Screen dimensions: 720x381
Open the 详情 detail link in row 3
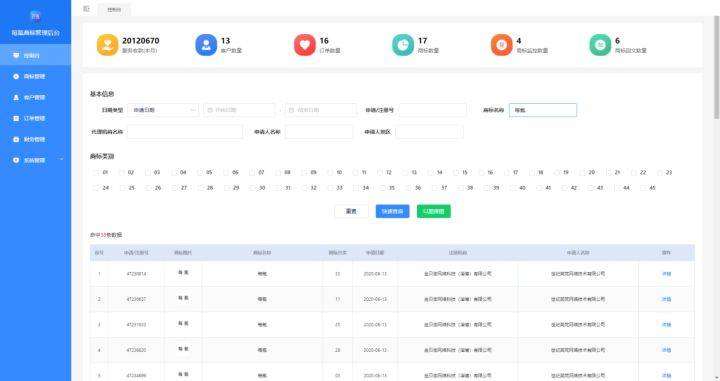click(x=666, y=325)
